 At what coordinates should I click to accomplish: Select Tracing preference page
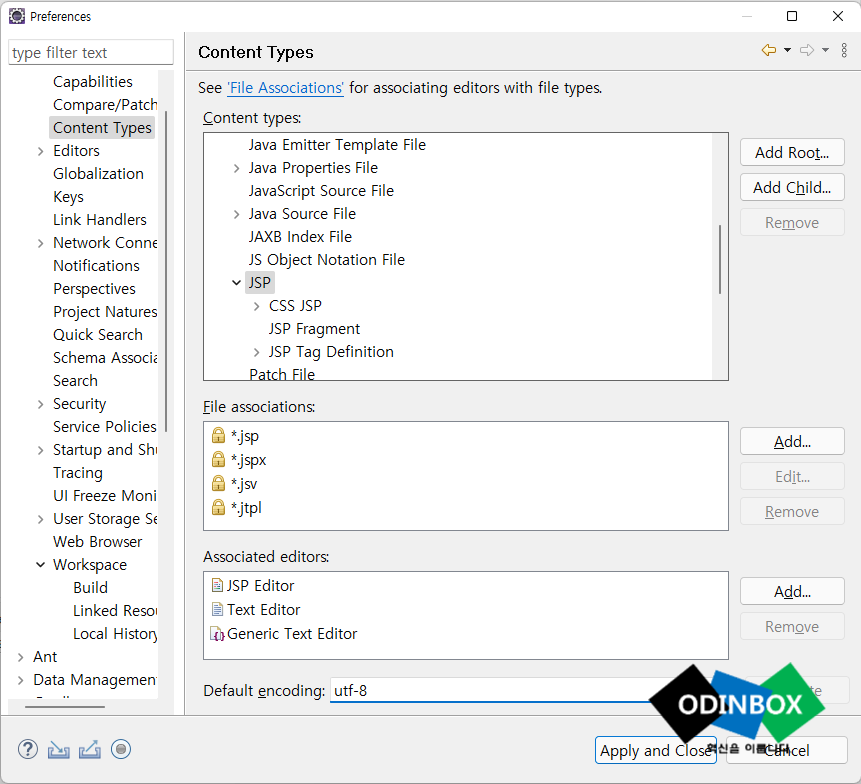(78, 473)
